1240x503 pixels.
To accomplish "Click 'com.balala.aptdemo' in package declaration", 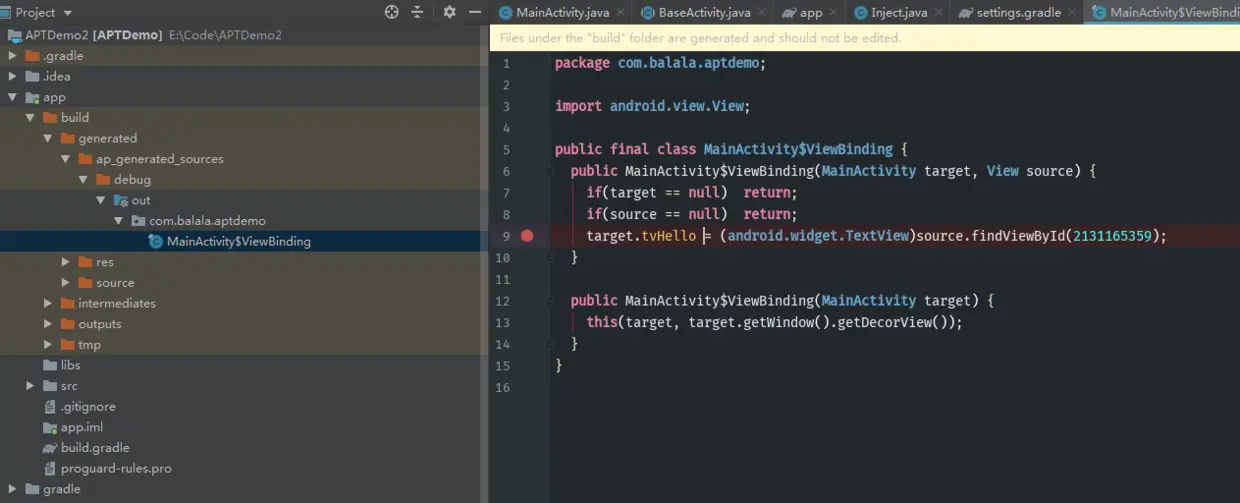I will pos(688,63).
